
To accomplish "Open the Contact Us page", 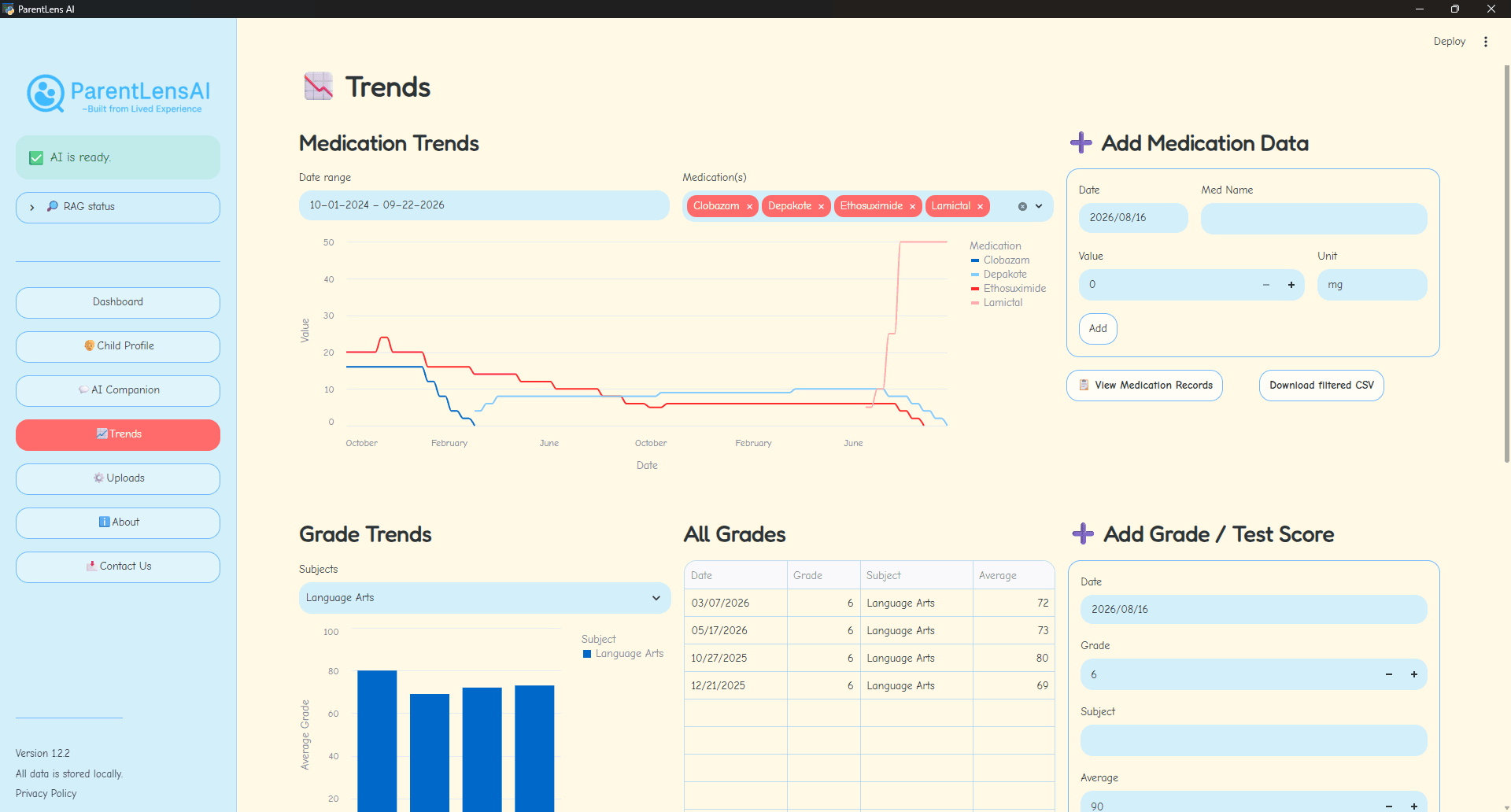I will [118, 567].
